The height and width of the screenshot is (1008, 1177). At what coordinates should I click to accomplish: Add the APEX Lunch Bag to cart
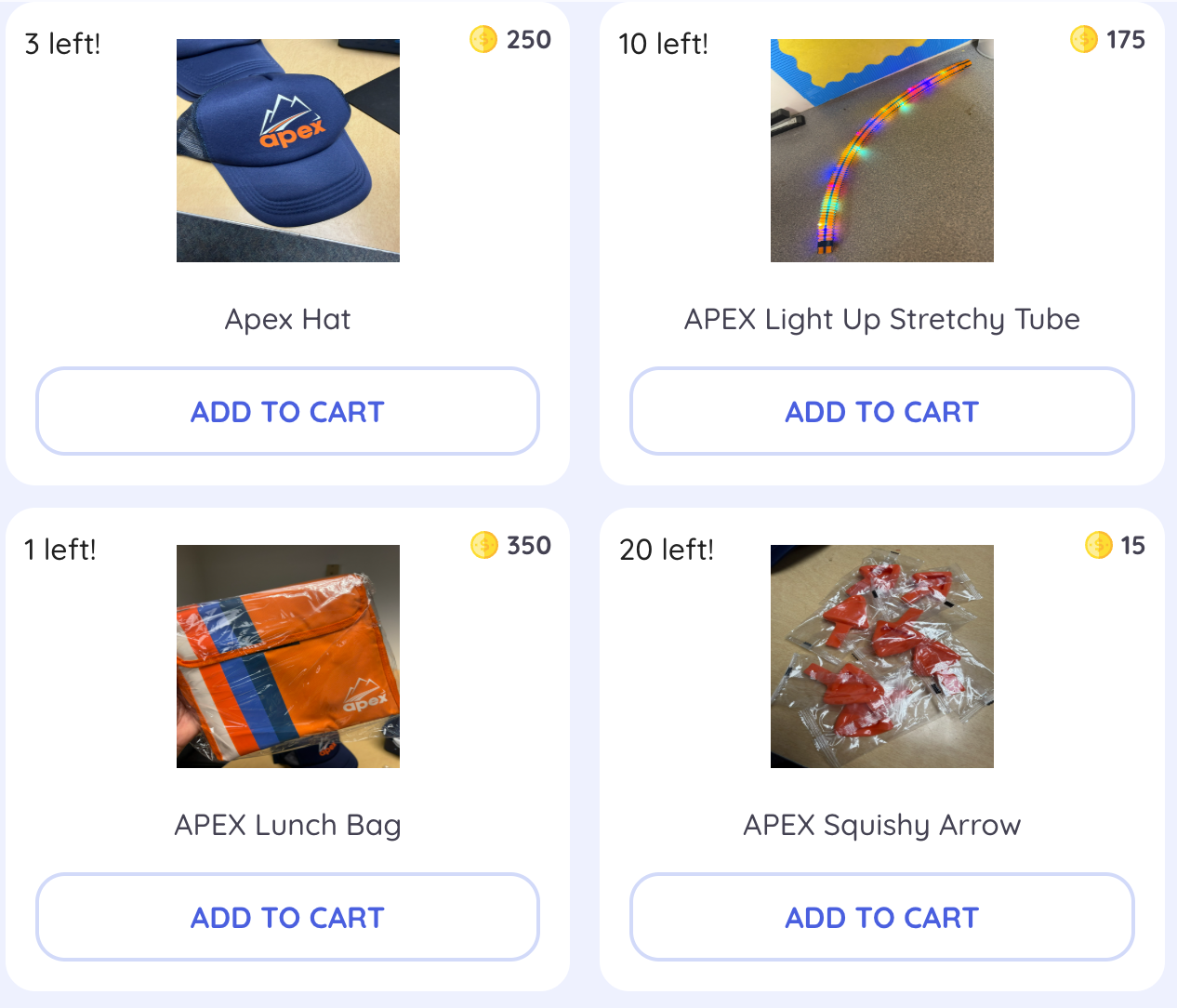click(x=287, y=917)
